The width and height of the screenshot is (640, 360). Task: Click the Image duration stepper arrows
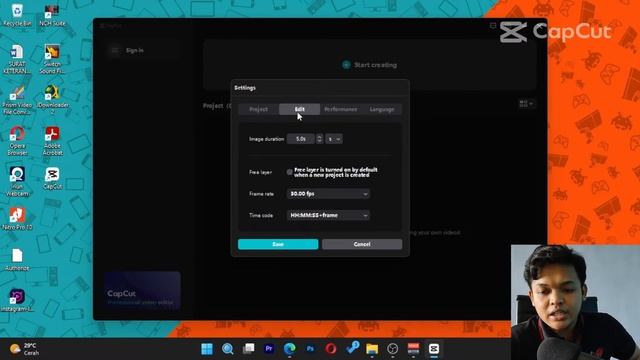click(x=320, y=139)
